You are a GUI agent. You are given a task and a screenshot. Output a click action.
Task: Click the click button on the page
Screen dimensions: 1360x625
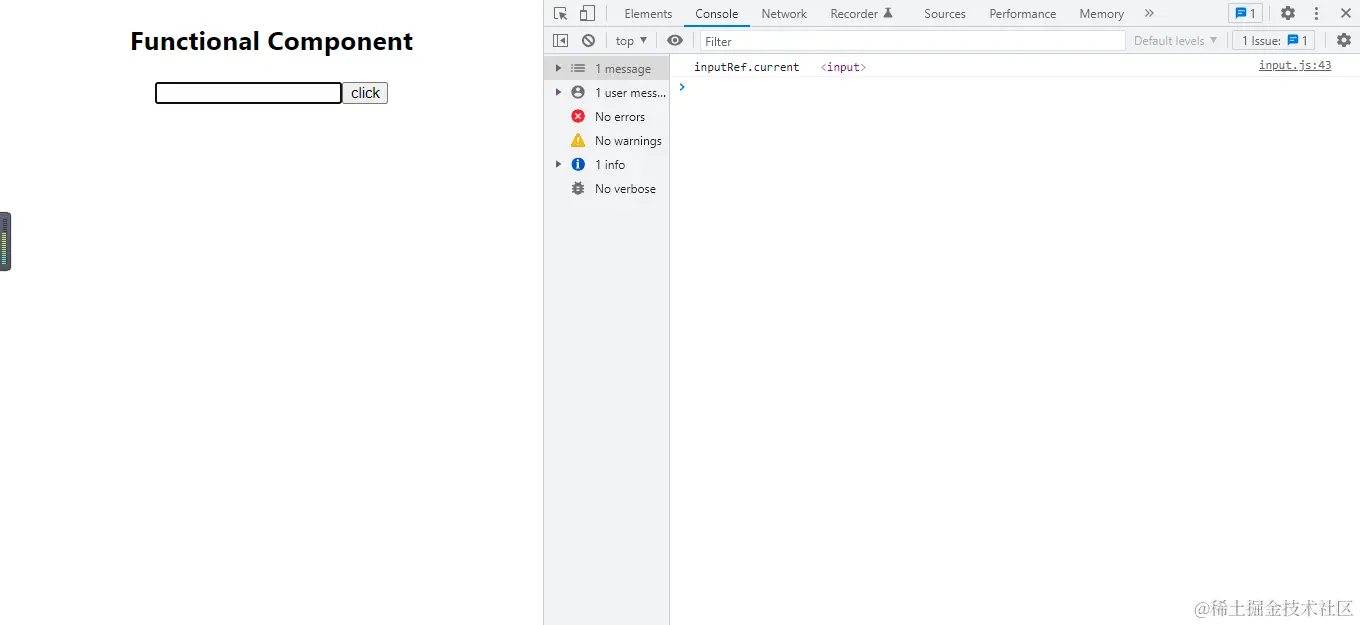[x=365, y=93]
